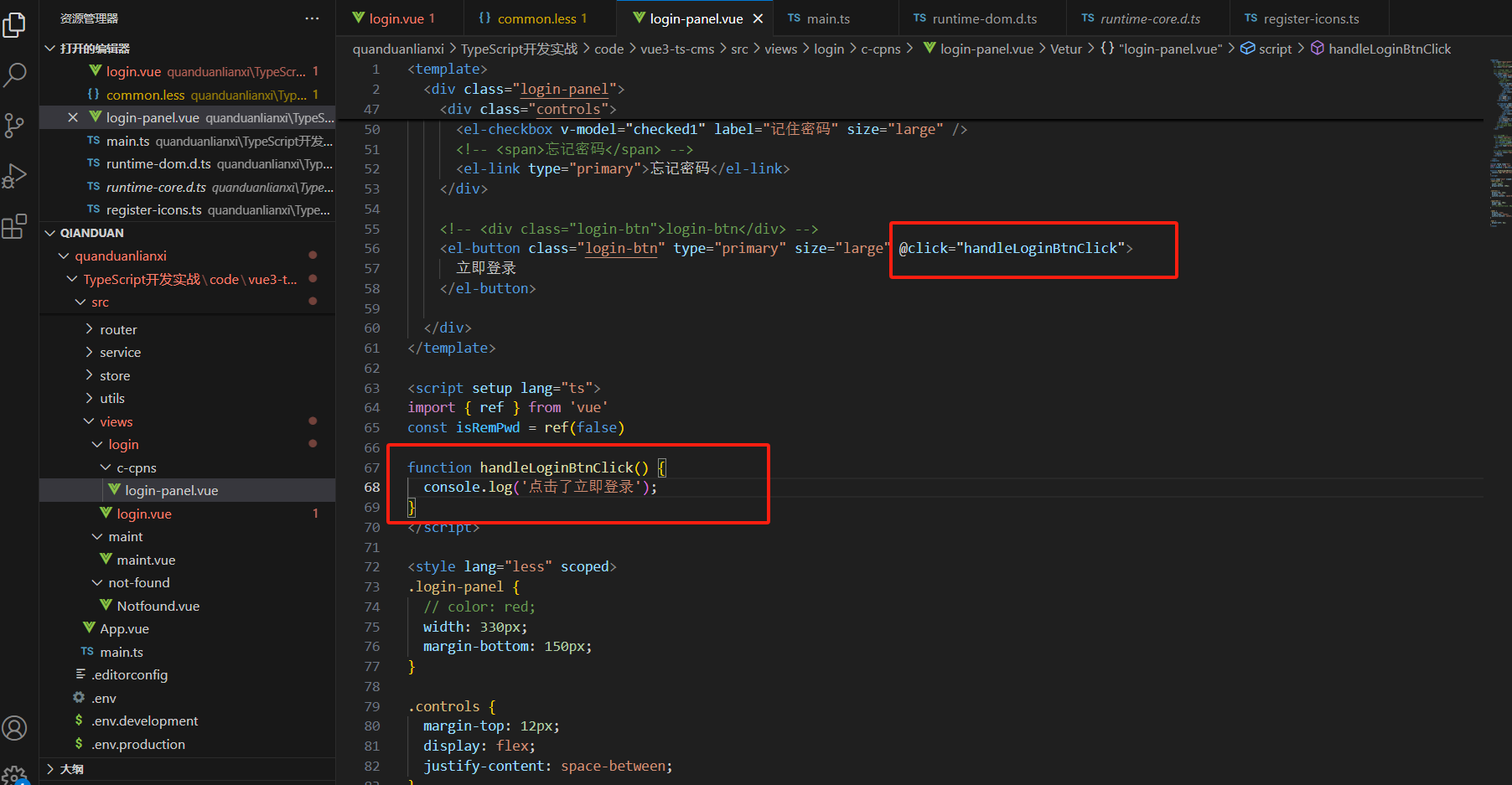Place cursor on the console.log line

(541, 487)
